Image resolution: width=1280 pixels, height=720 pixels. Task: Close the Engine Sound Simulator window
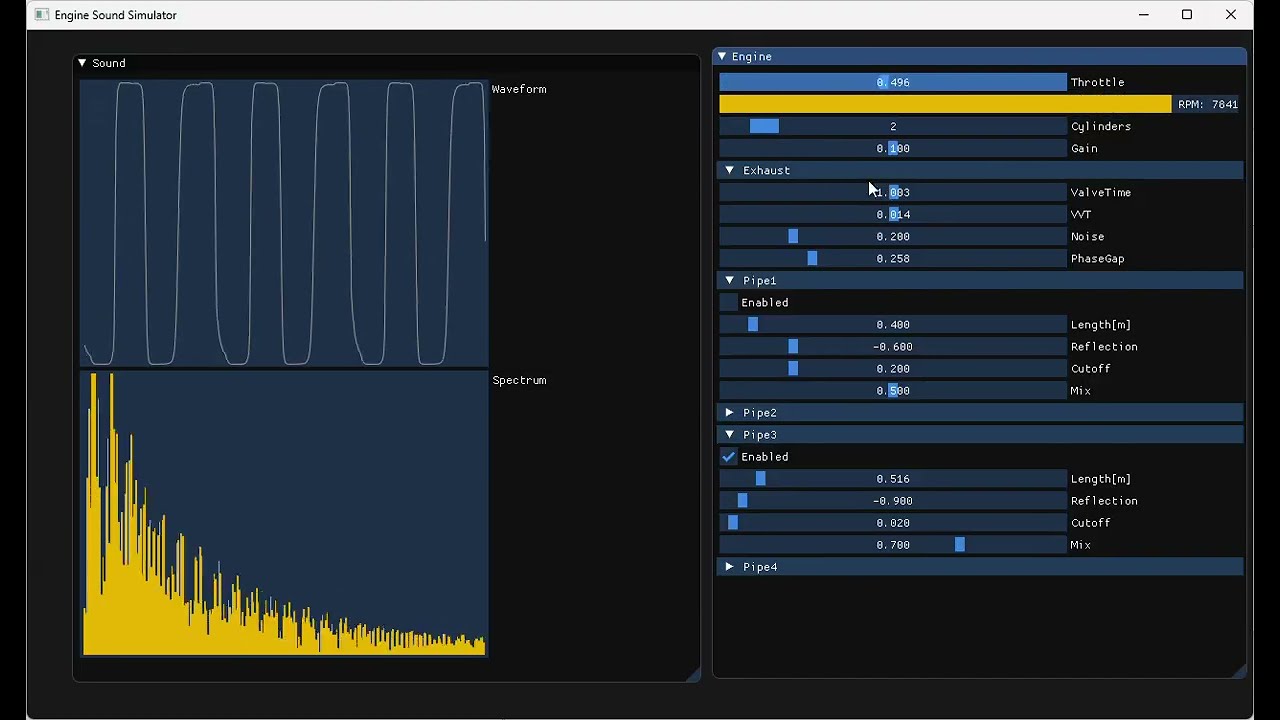pyautogui.click(x=1231, y=15)
